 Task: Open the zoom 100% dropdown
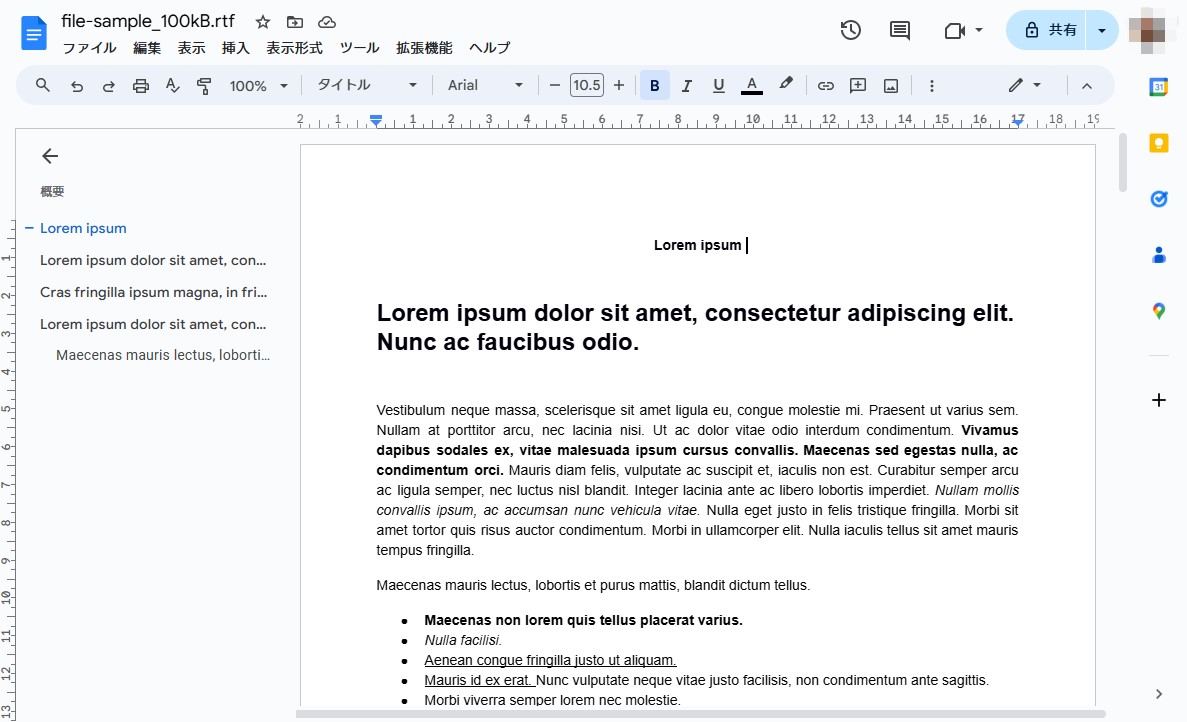coord(258,86)
